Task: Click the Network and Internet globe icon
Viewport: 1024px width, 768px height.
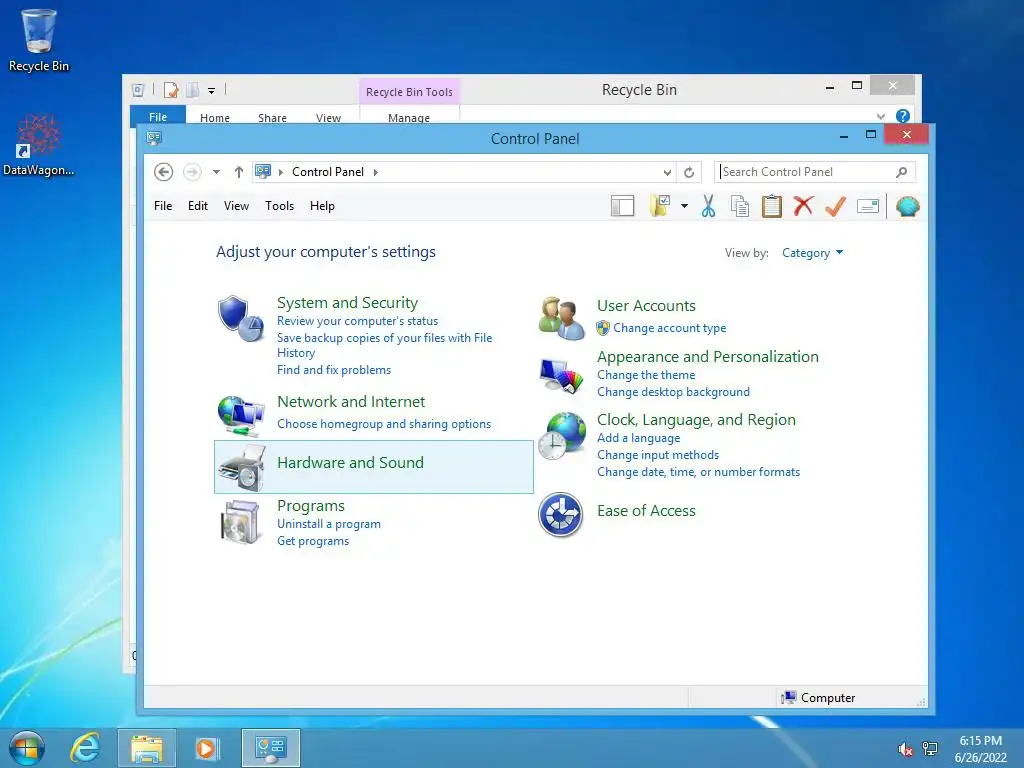Action: pos(240,415)
